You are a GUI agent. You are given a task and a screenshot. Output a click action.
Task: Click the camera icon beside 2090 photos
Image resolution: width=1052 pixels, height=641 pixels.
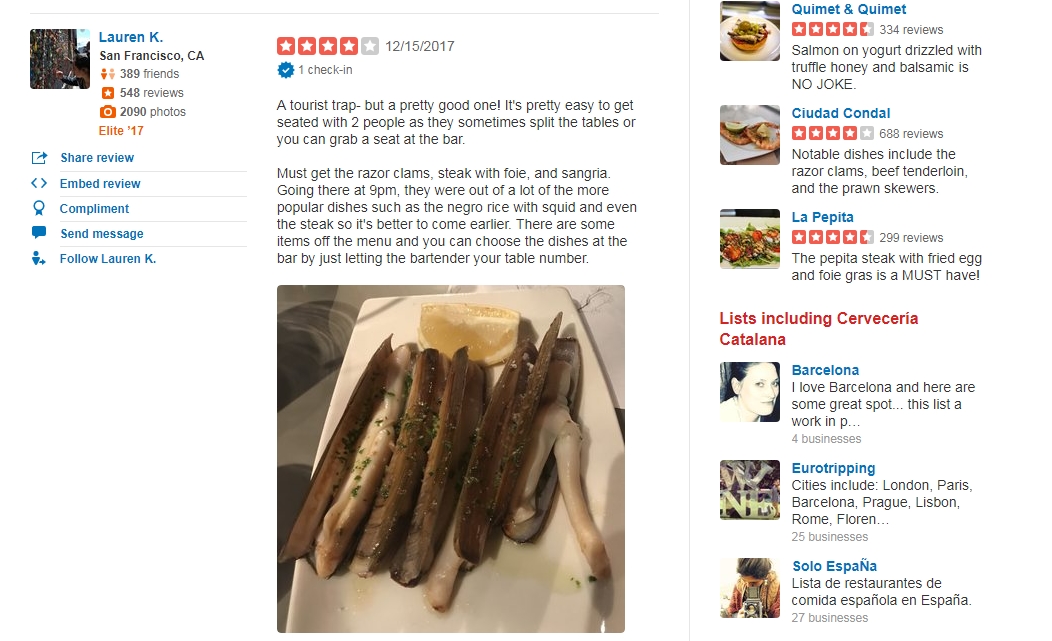point(107,111)
